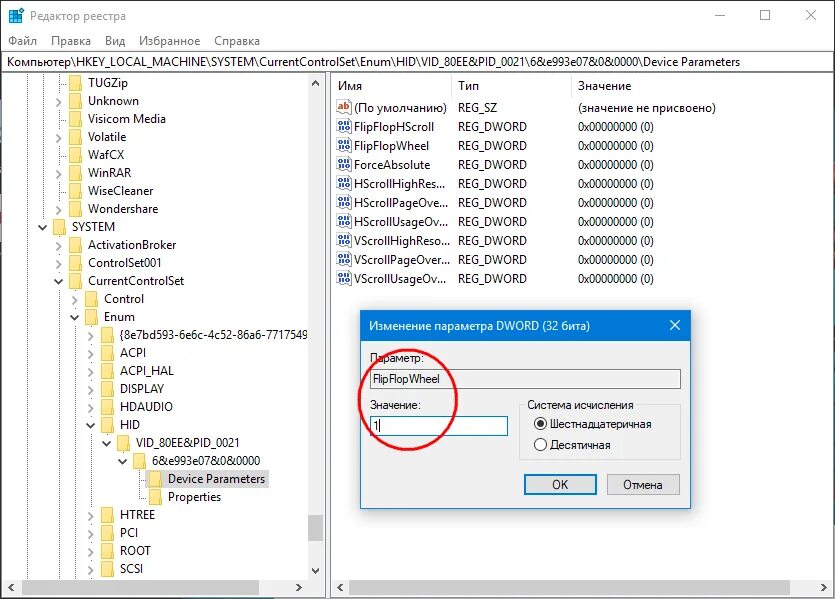Select the 6&e993e07&0&0000 tree item
The height and width of the screenshot is (599, 835).
(206, 461)
